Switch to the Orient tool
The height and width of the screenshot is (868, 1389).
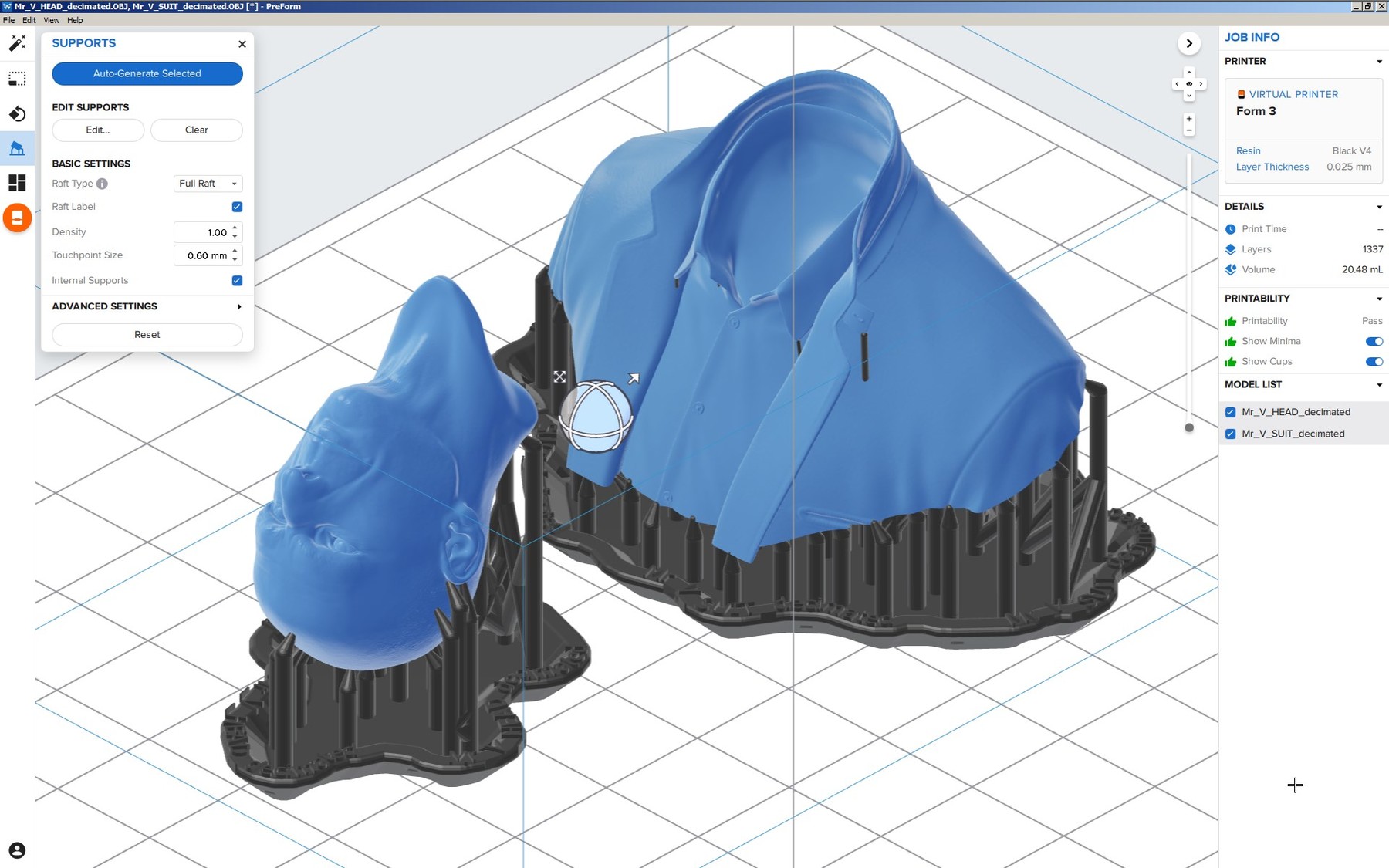[17, 113]
